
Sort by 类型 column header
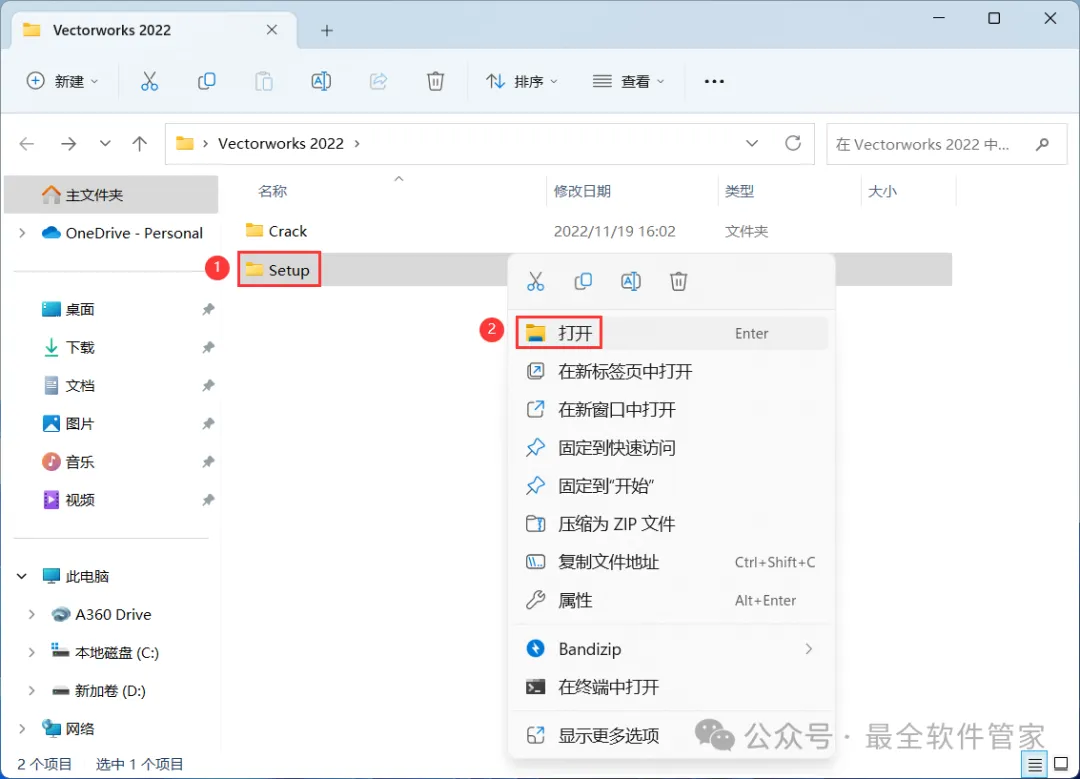click(740, 191)
